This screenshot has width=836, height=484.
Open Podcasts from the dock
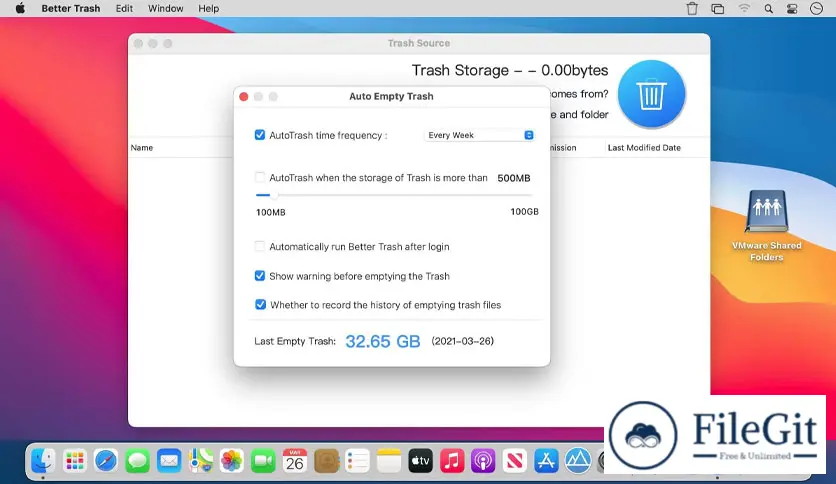[484, 461]
